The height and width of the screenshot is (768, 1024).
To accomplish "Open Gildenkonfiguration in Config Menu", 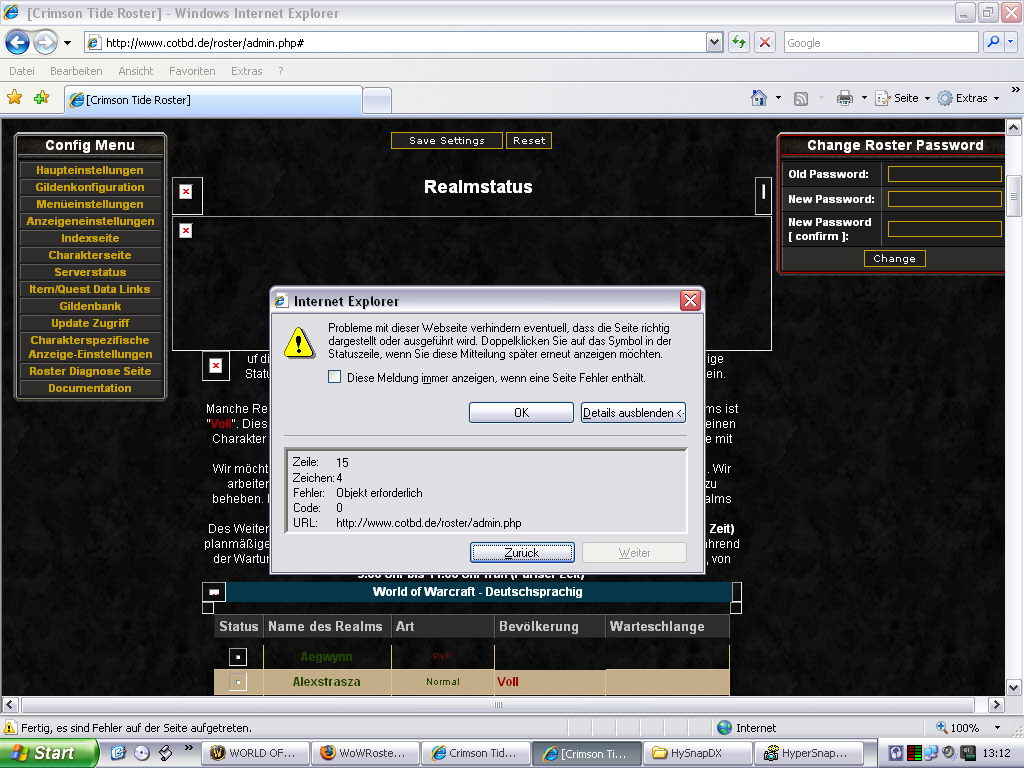I will (90, 187).
